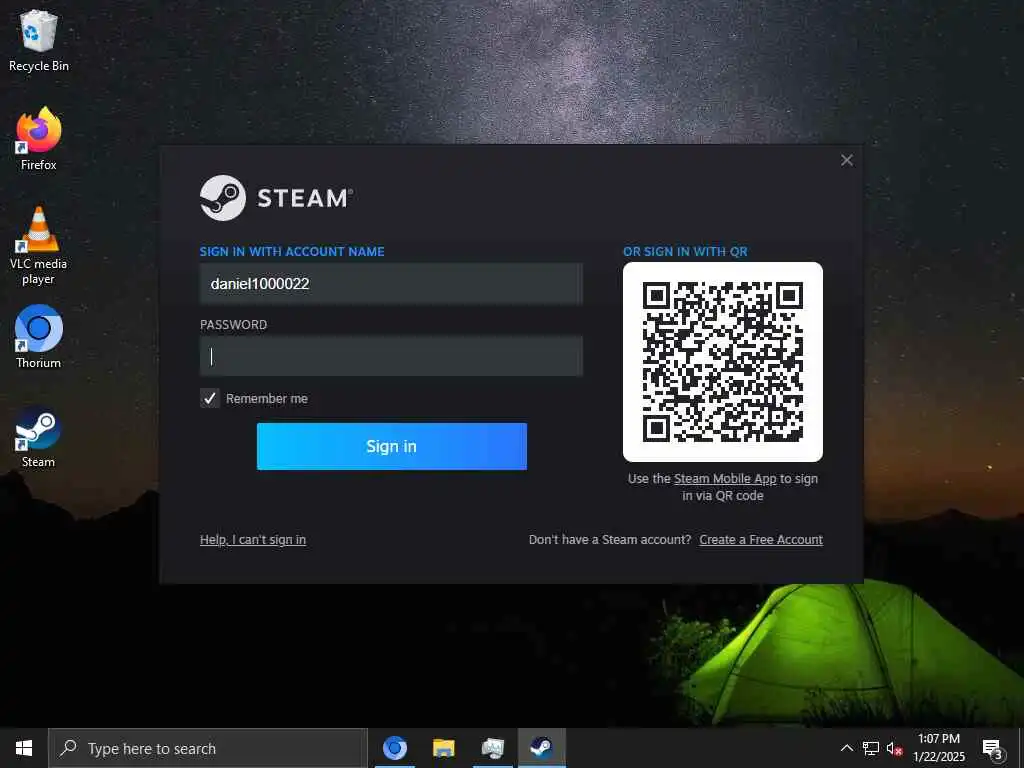Select the Steam desktop shortcut
Image resolution: width=1024 pixels, height=768 pixels.
39,437
